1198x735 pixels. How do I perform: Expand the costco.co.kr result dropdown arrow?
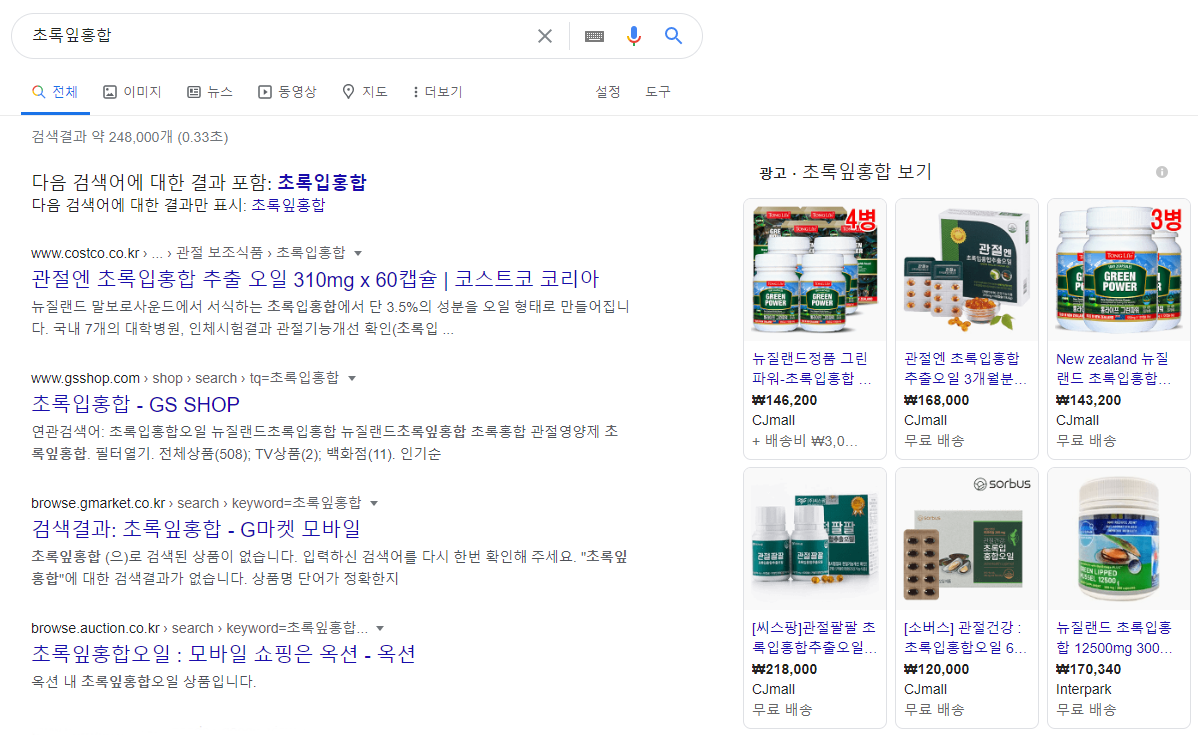click(x=358, y=253)
